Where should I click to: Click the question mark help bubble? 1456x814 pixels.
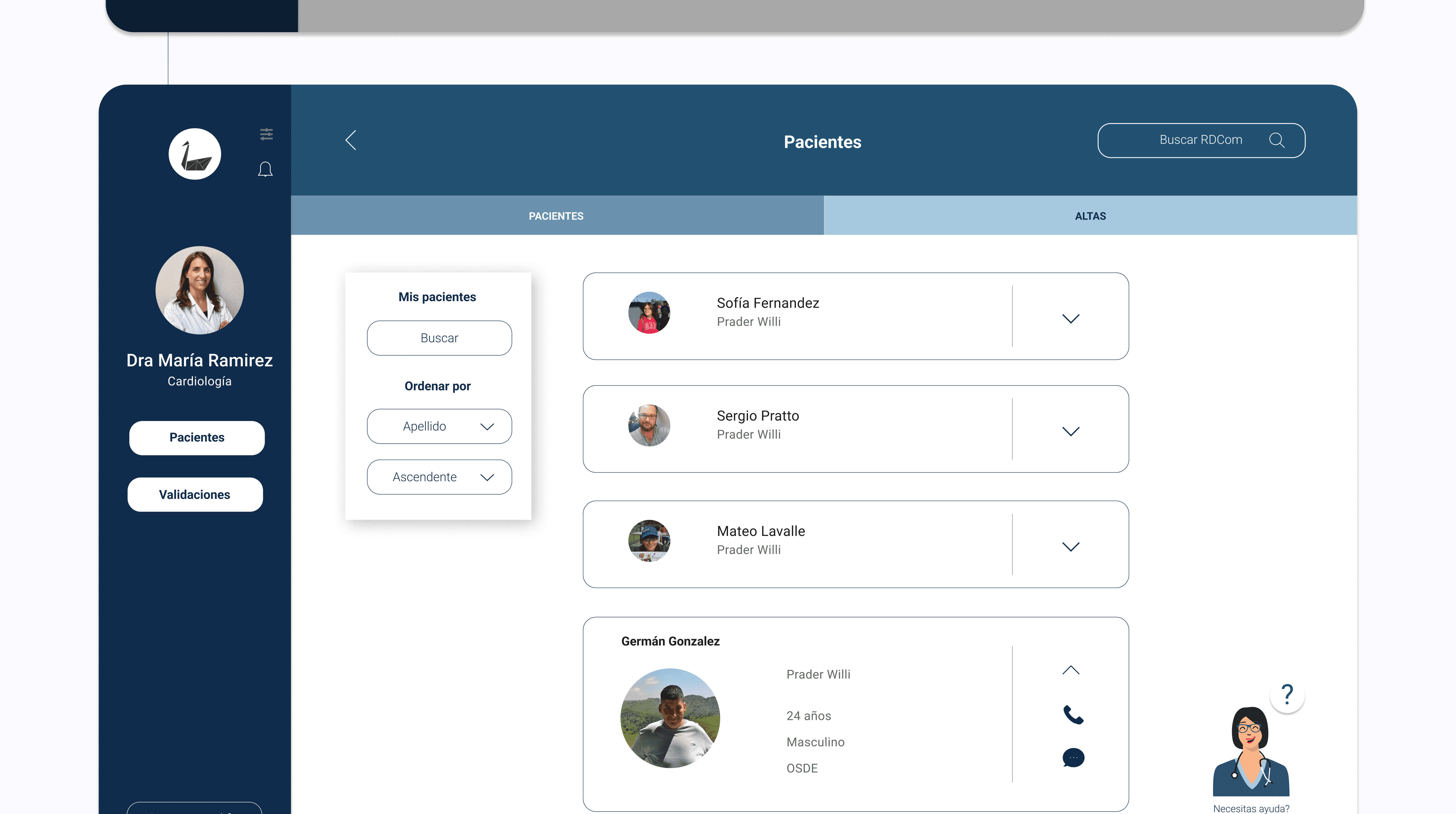[1287, 695]
